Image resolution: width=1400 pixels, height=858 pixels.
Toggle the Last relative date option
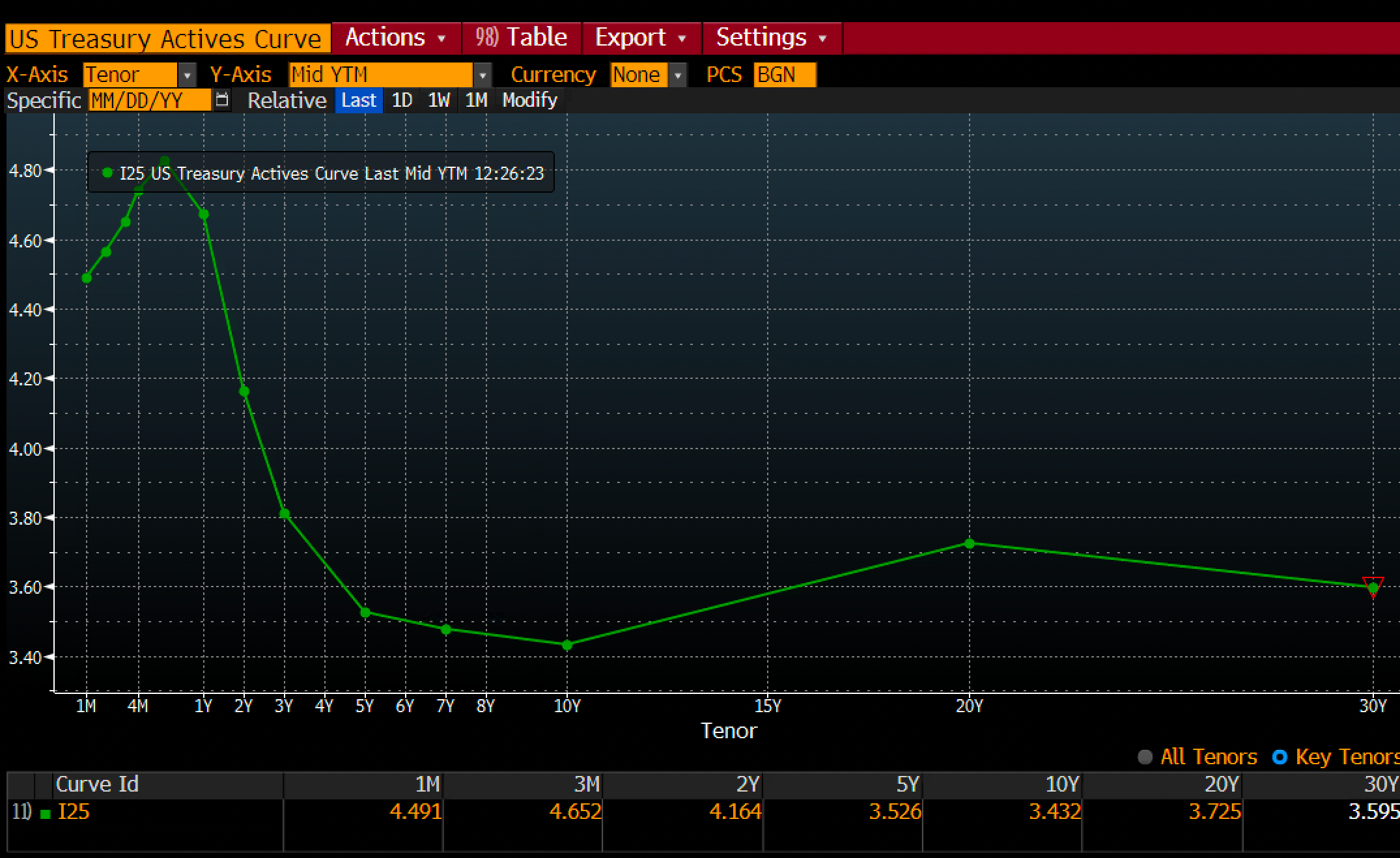coord(358,100)
